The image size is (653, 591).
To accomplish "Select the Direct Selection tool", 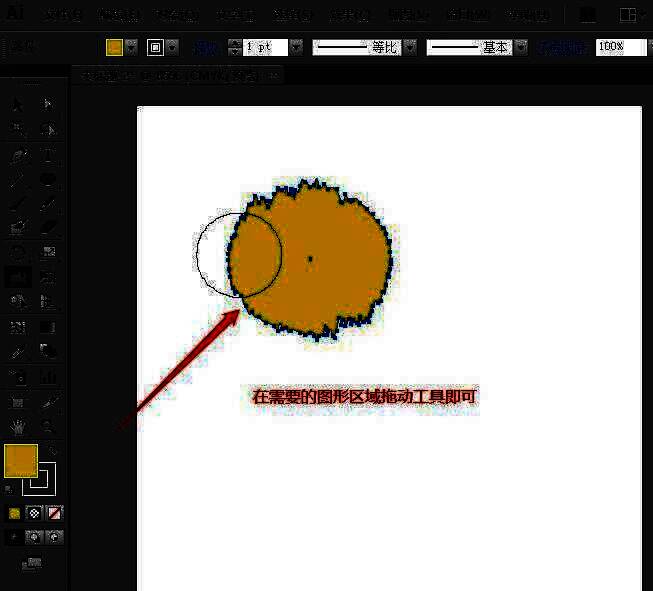I will pyautogui.click(x=47, y=105).
